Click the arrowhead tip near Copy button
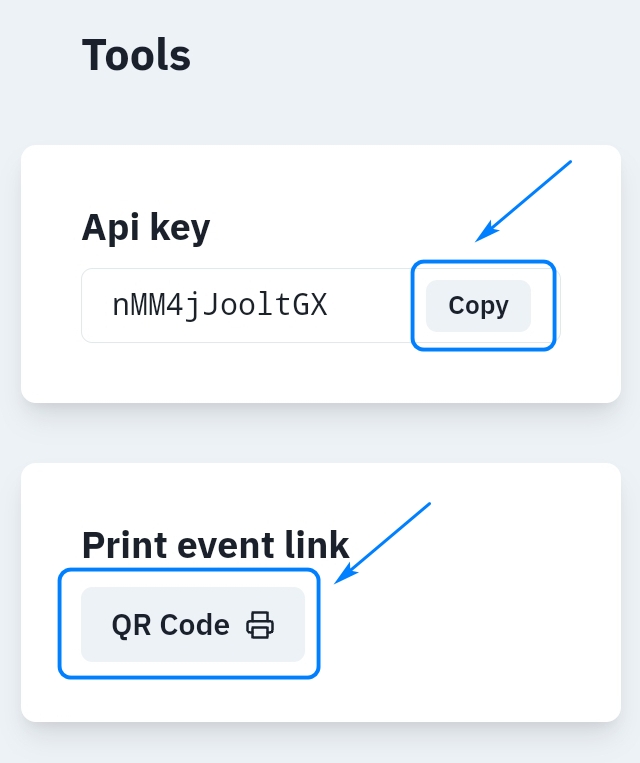 click(478, 240)
